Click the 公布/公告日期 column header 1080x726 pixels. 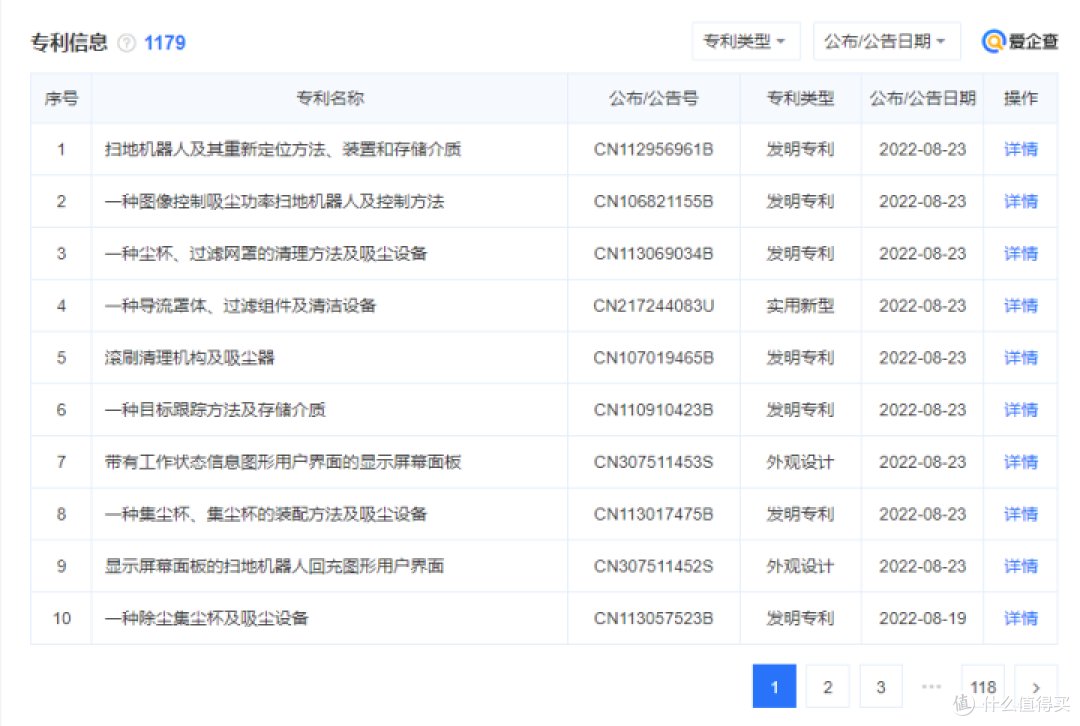point(922,98)
